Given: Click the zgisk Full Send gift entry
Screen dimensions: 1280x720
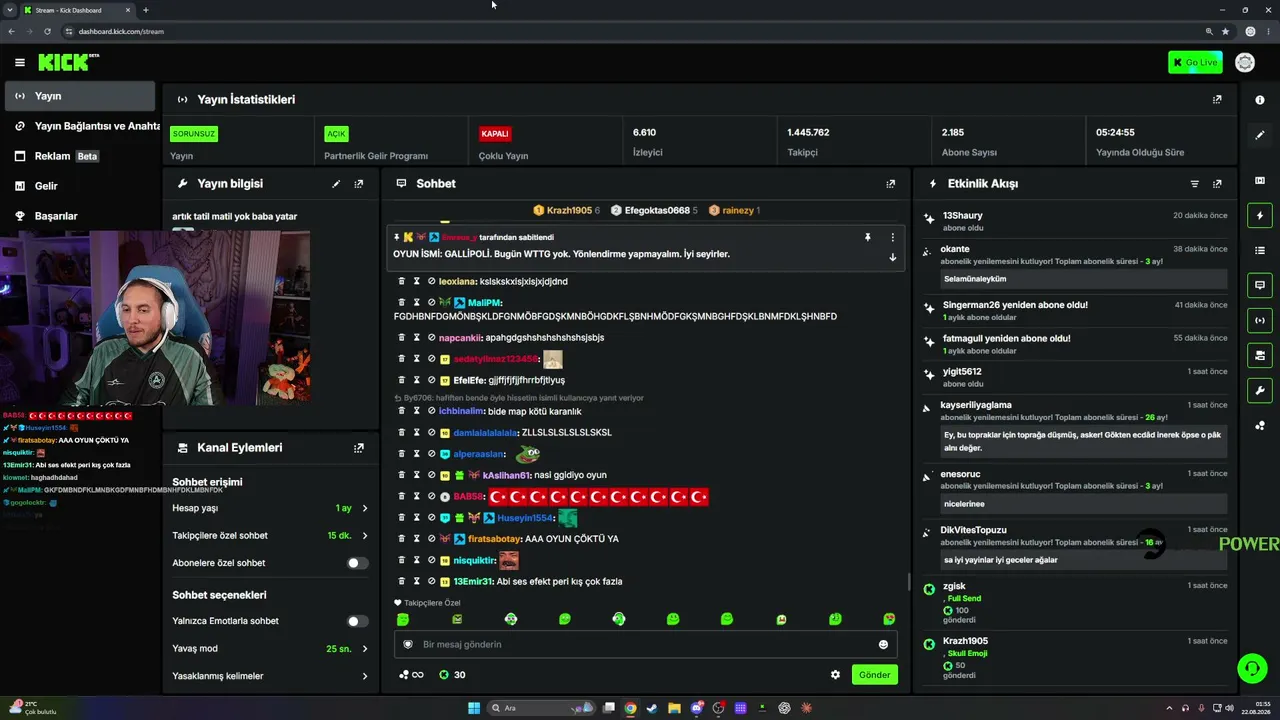Looking at the screenshot, I should click(1075, 603).
